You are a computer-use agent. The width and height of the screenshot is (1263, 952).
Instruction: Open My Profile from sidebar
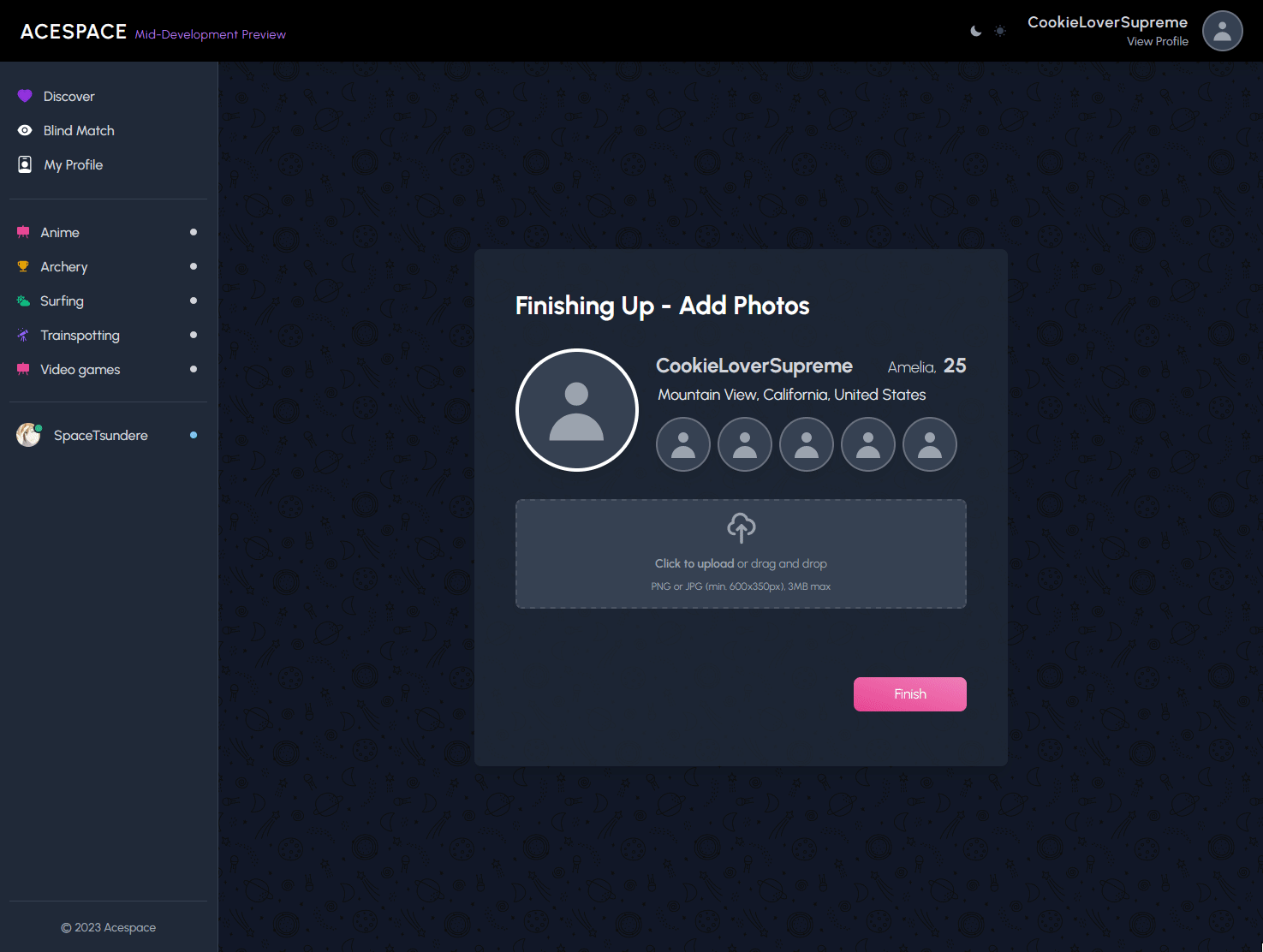click(108, 164)
